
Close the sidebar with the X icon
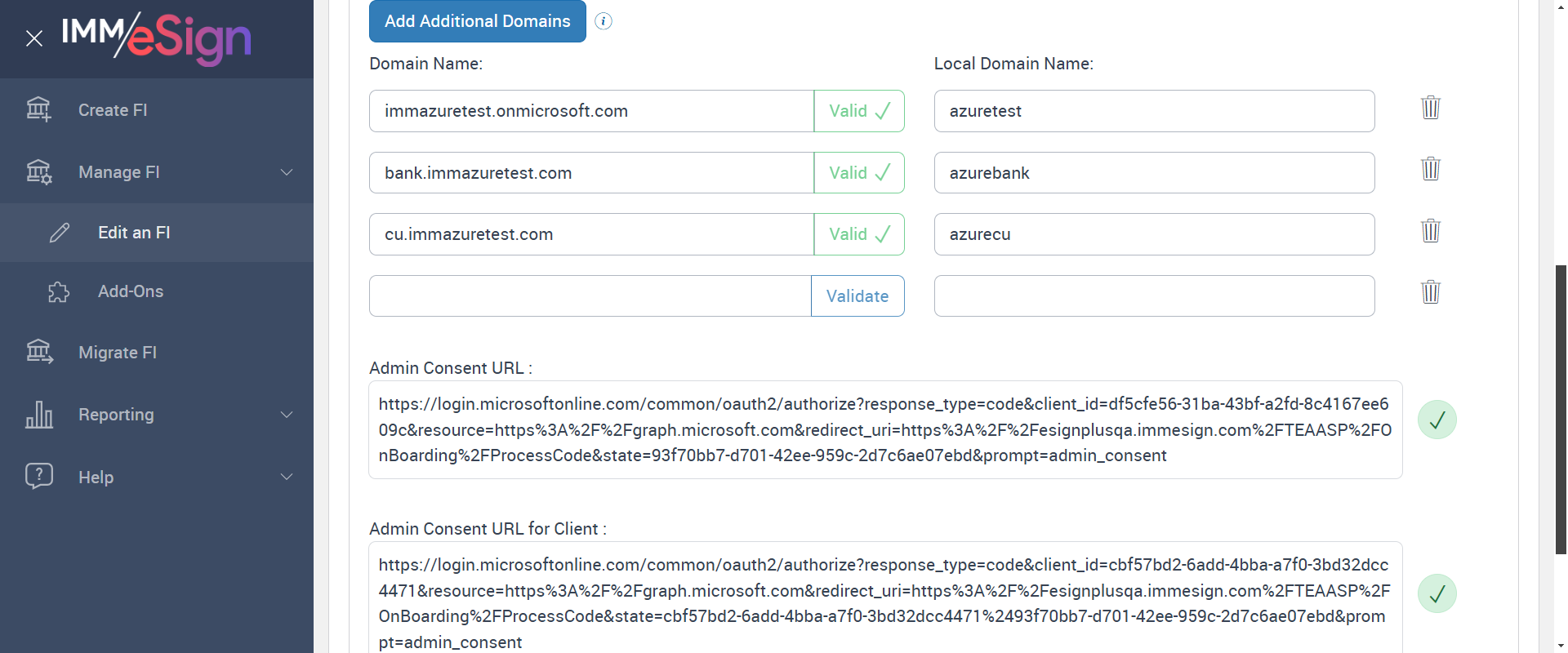tap(34, 38)
